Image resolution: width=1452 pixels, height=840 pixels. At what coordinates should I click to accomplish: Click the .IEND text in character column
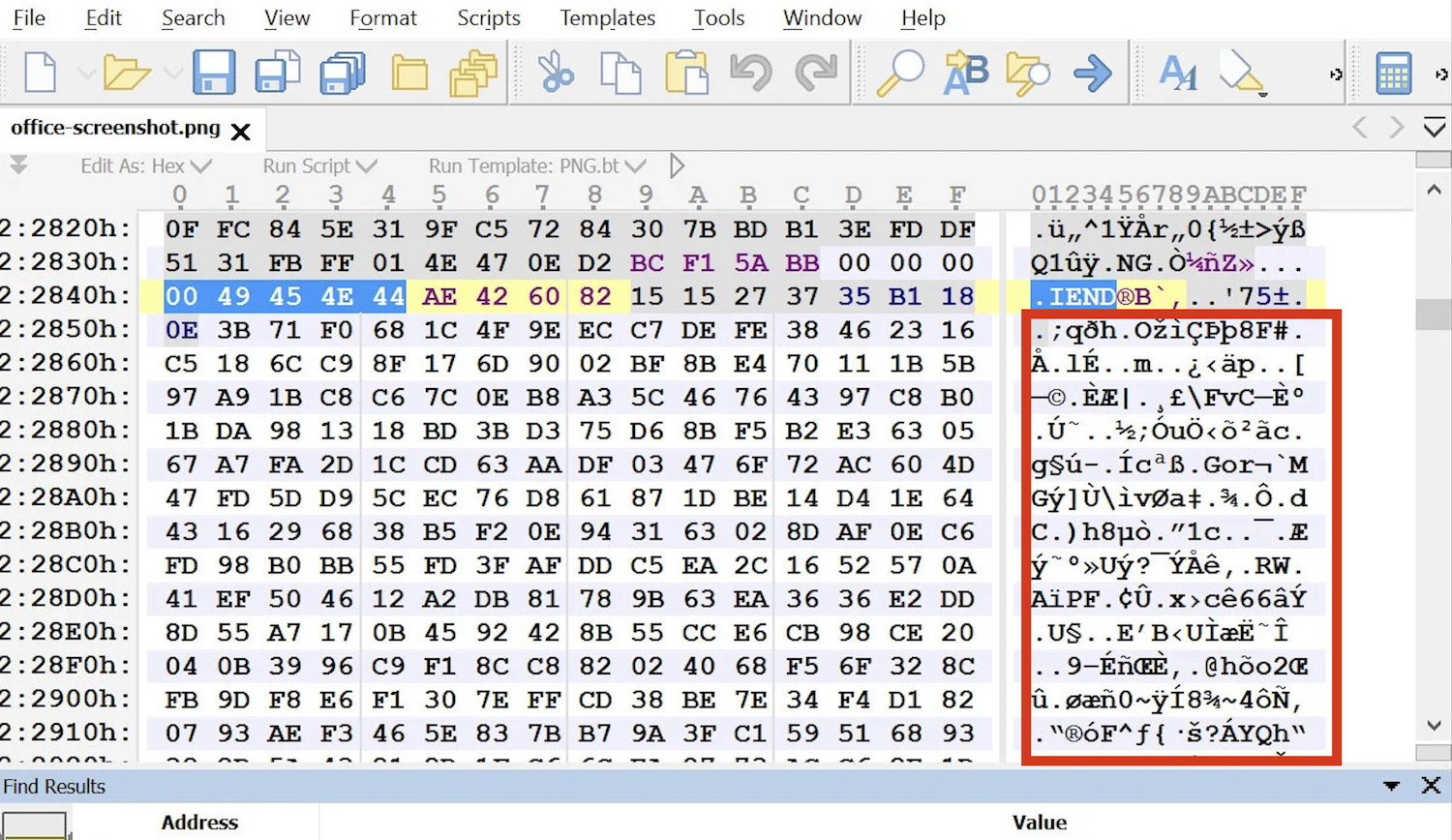(1074, 296)
